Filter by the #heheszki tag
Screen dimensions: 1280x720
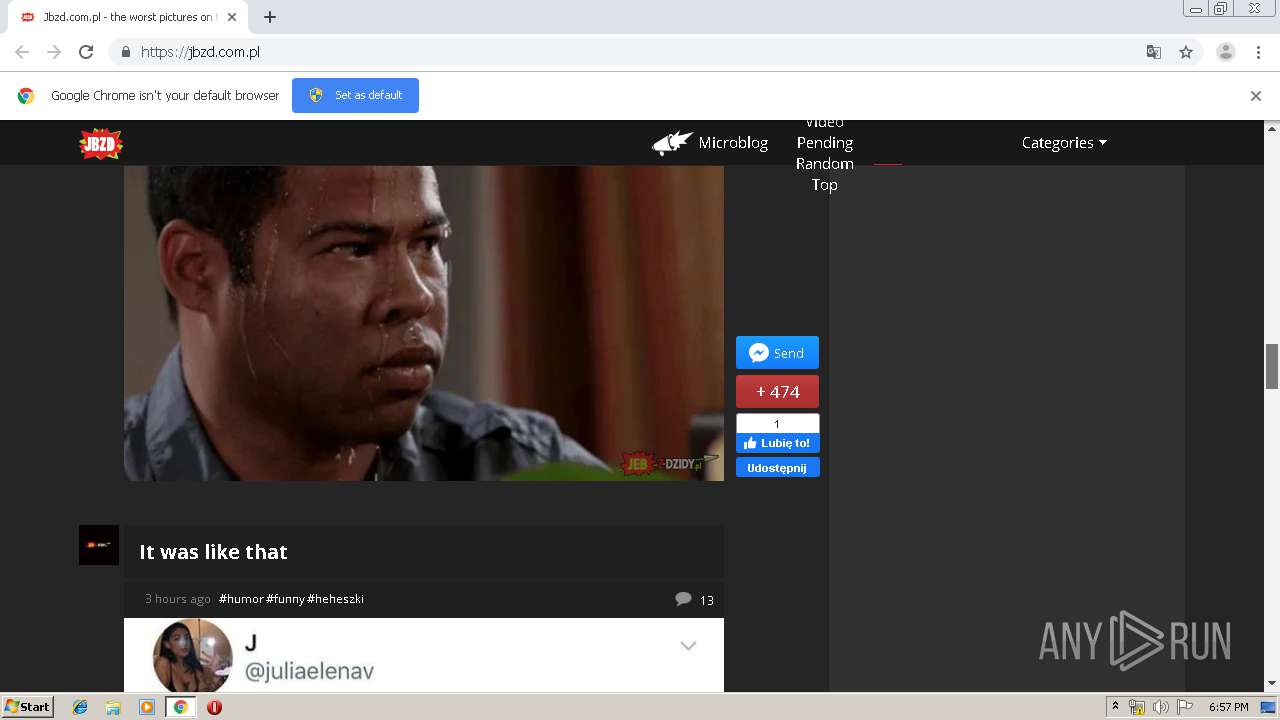coord(335,599)
